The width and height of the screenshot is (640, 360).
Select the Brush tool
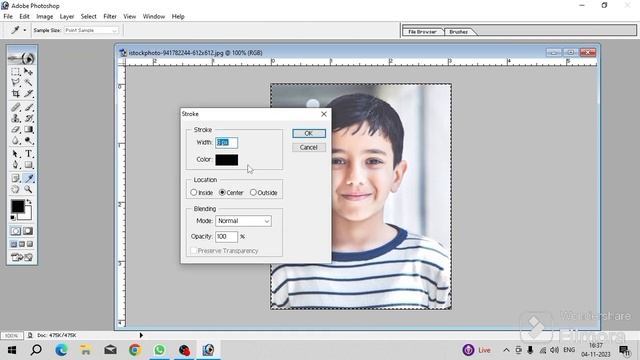[x=28, y=107]
